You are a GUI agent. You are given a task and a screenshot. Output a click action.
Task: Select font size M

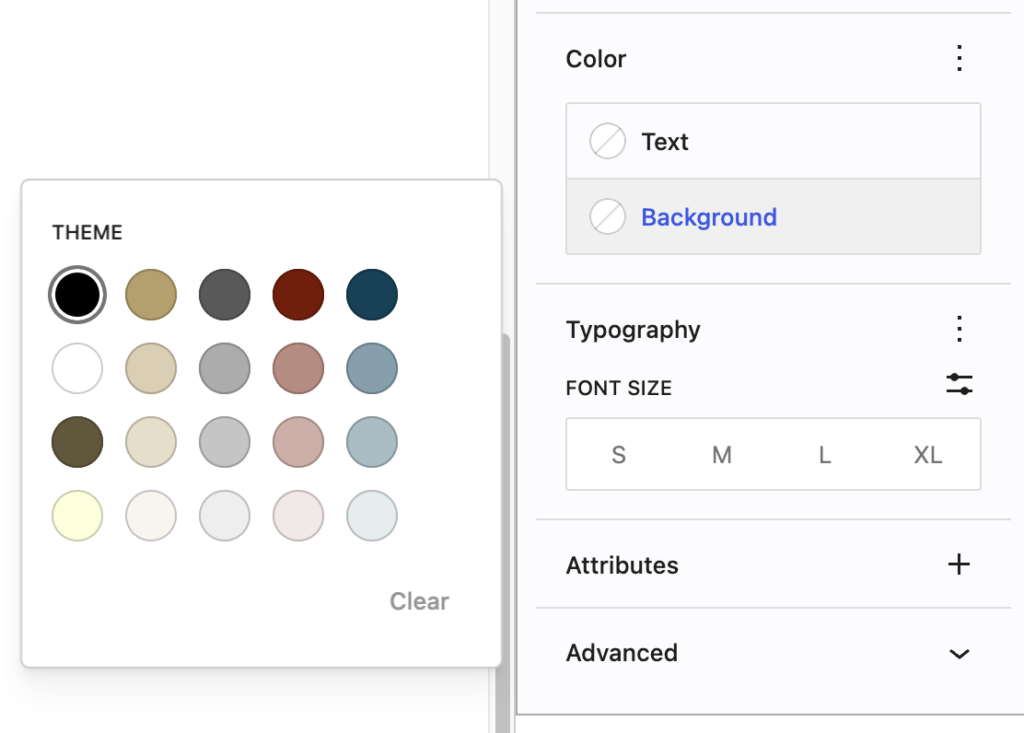point(722,455)
